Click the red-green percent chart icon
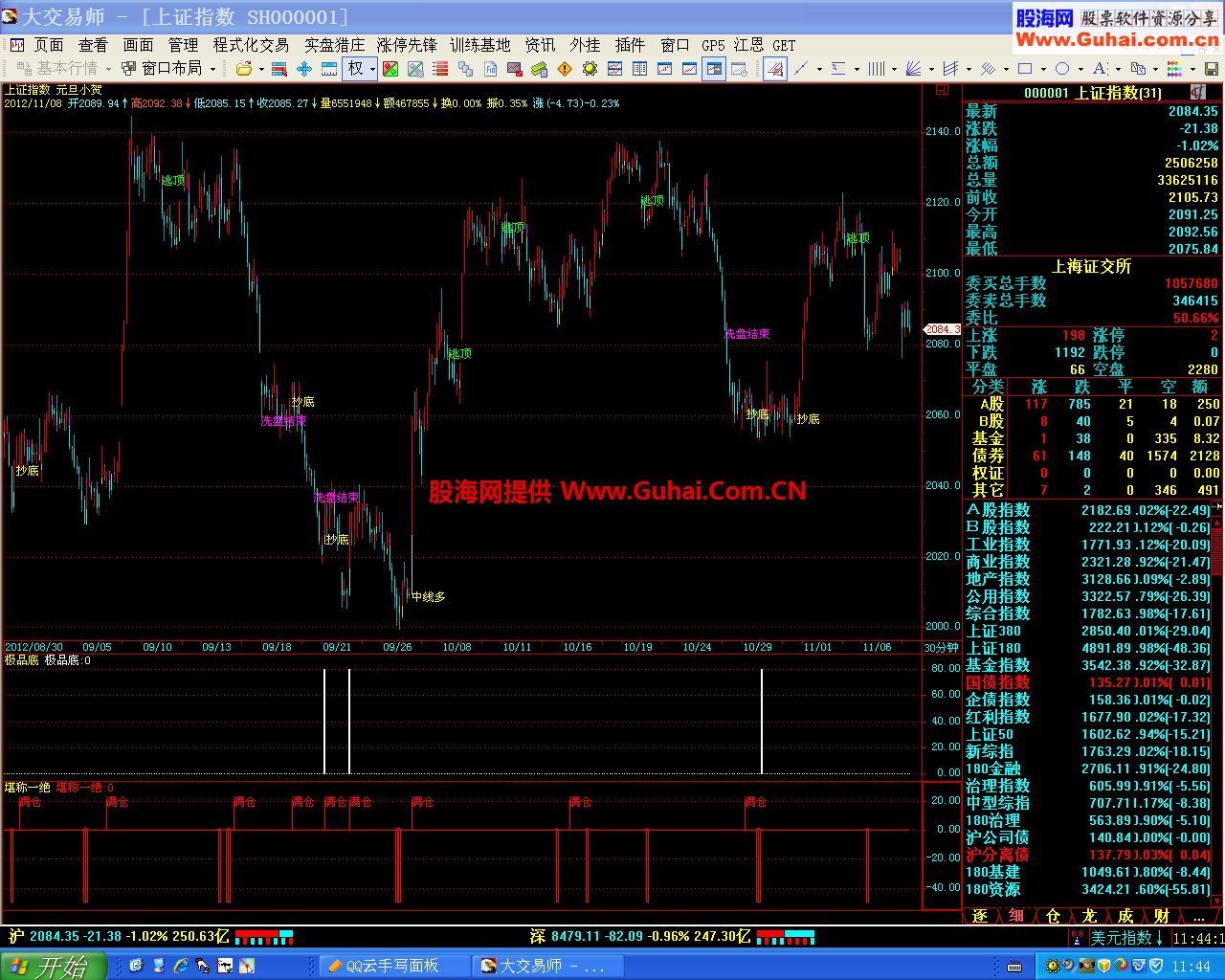 390,69
